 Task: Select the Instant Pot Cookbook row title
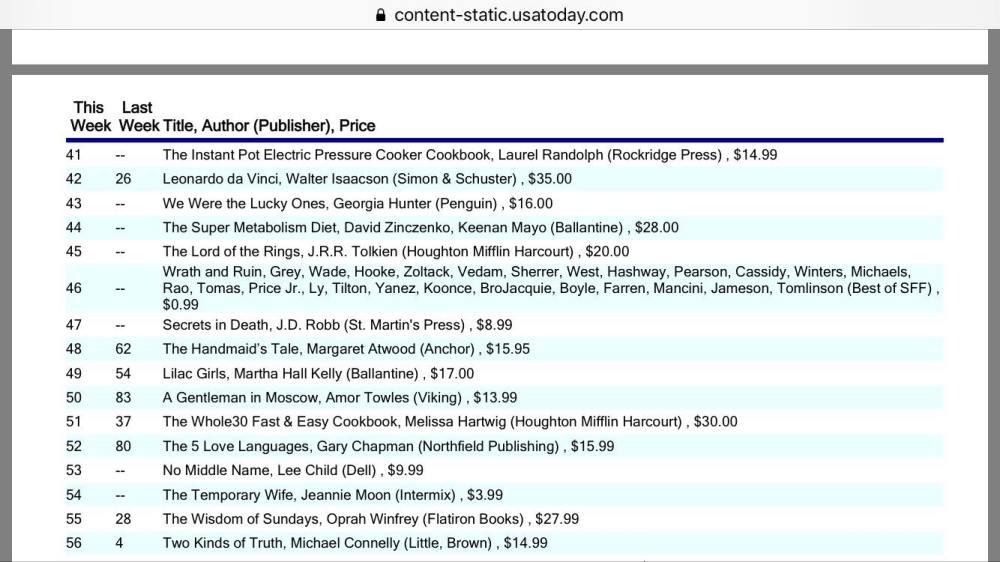pos(469,155)
